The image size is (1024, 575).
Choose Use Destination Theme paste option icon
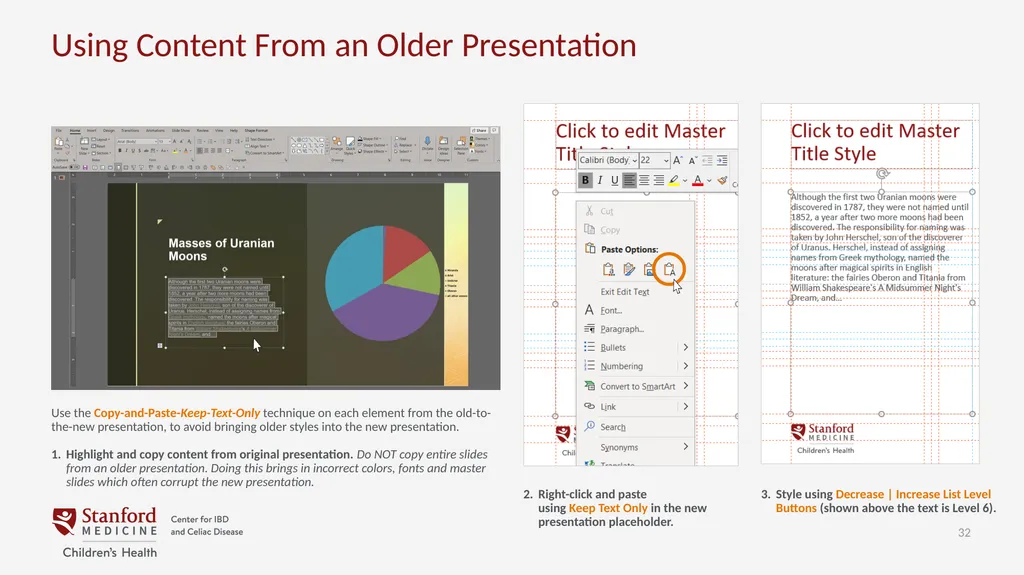[609, 269]
